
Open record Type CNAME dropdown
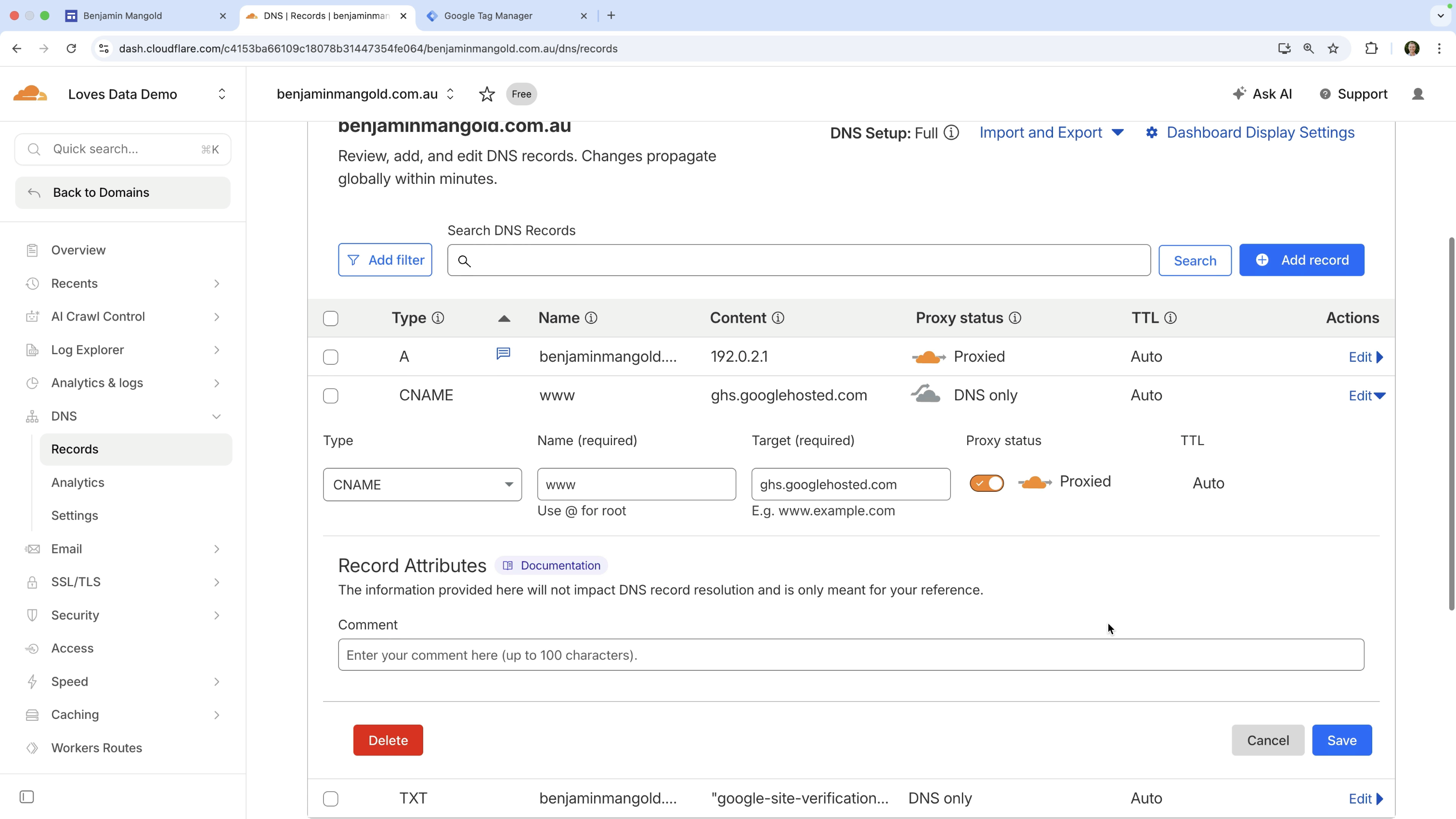(x=422, y=485)
